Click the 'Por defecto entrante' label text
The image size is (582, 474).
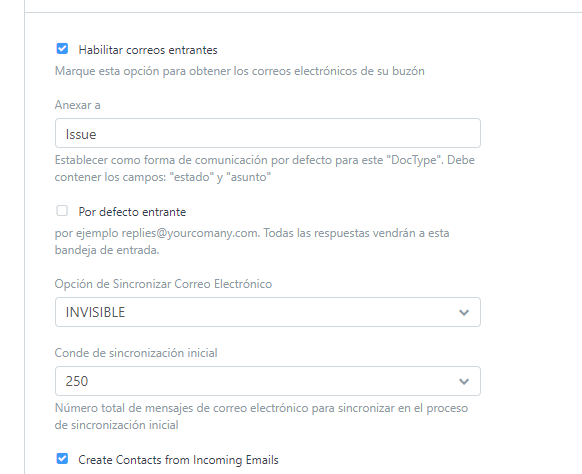(x=132, y=212)
